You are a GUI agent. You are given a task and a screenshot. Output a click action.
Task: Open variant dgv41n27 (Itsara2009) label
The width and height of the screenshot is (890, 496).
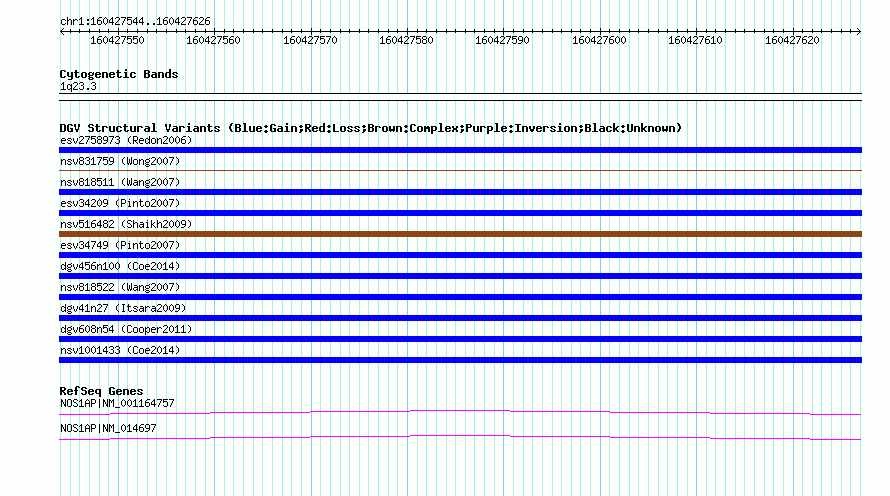(123, 308)
